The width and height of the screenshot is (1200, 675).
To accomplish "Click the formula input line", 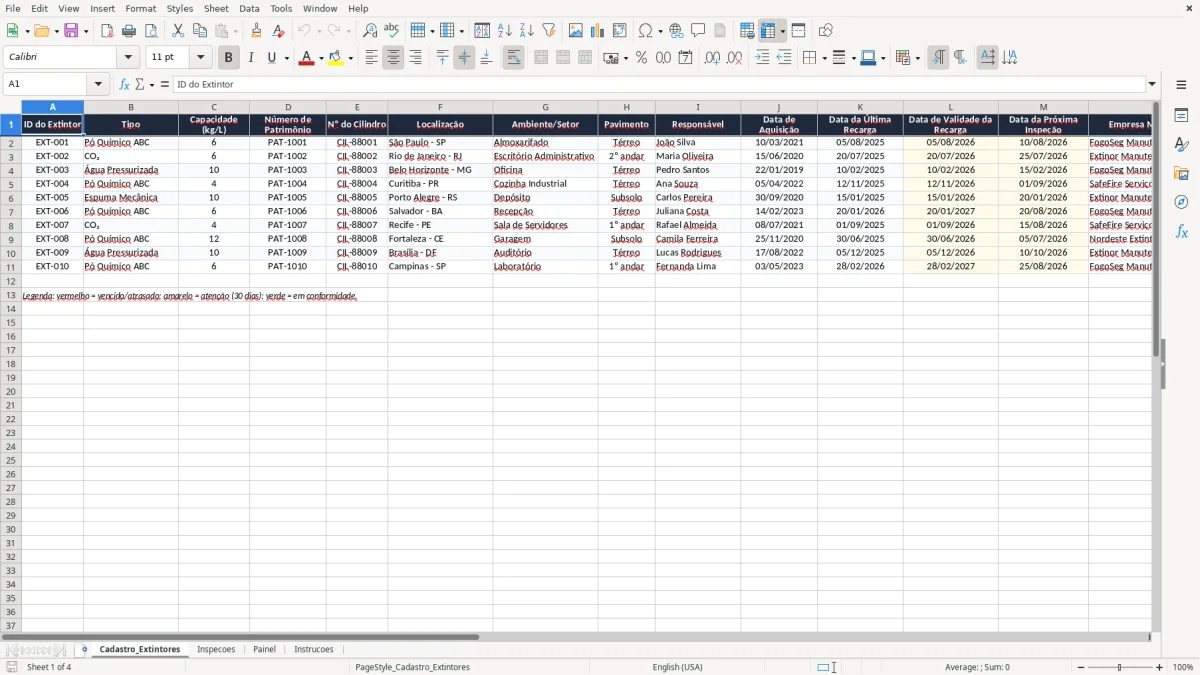I will 658,85.
